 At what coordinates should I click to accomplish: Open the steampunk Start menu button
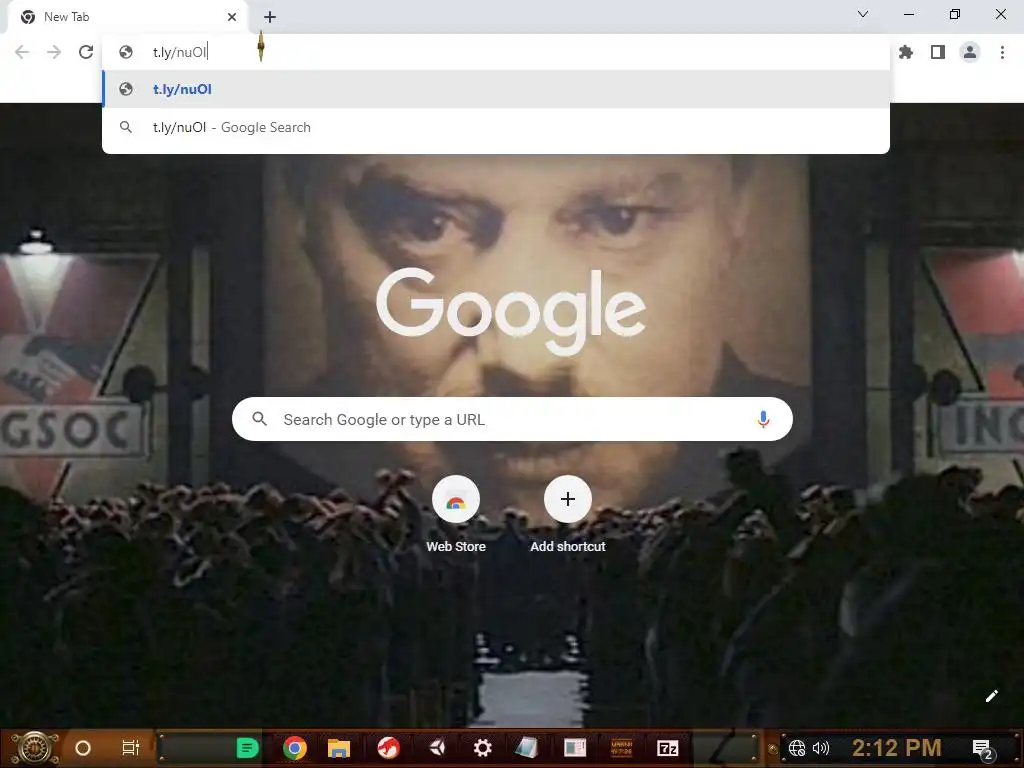[35, 748]
